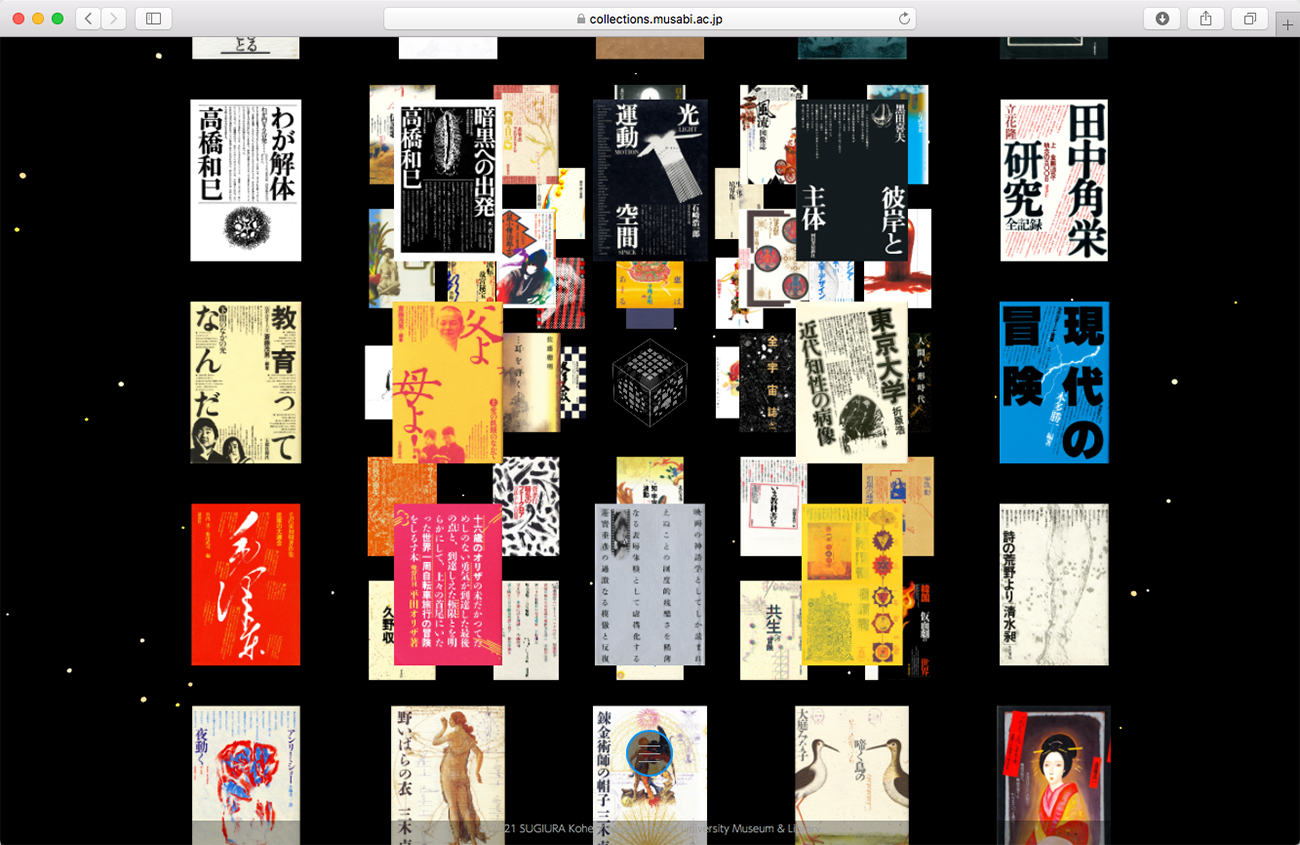Click the Safari forward navigation arrow
This screenshot has width=1300, height=845.
coord(114,18)
